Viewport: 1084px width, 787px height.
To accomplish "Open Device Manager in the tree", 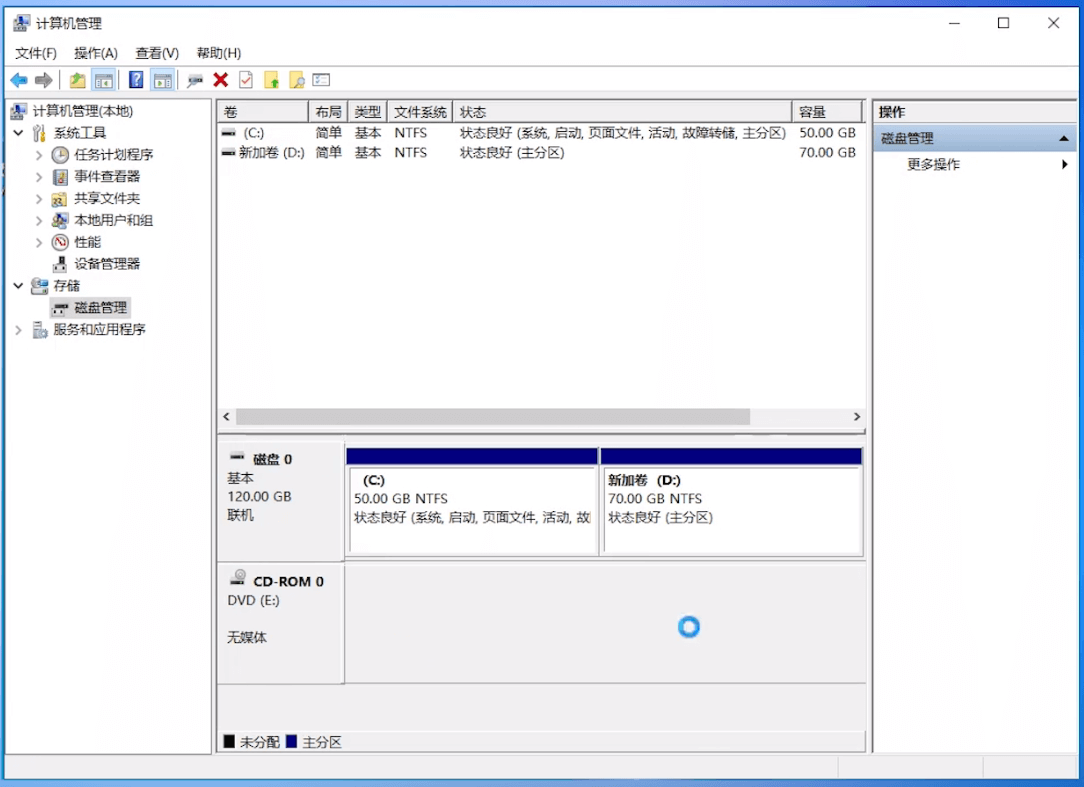I will tap(107, 264).
